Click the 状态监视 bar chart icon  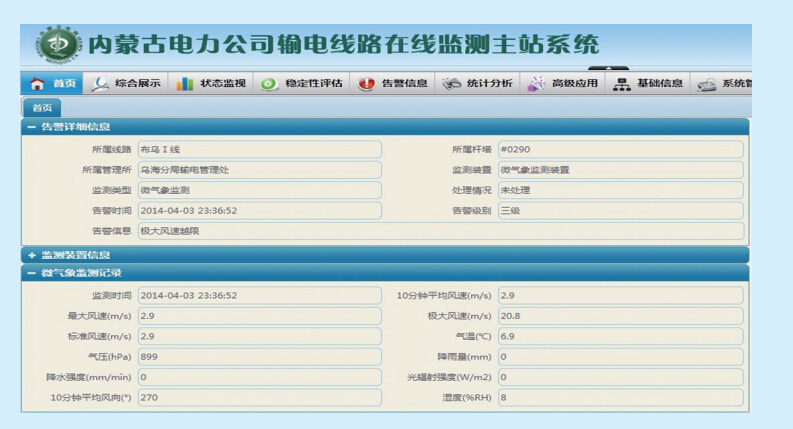[185, 84]
